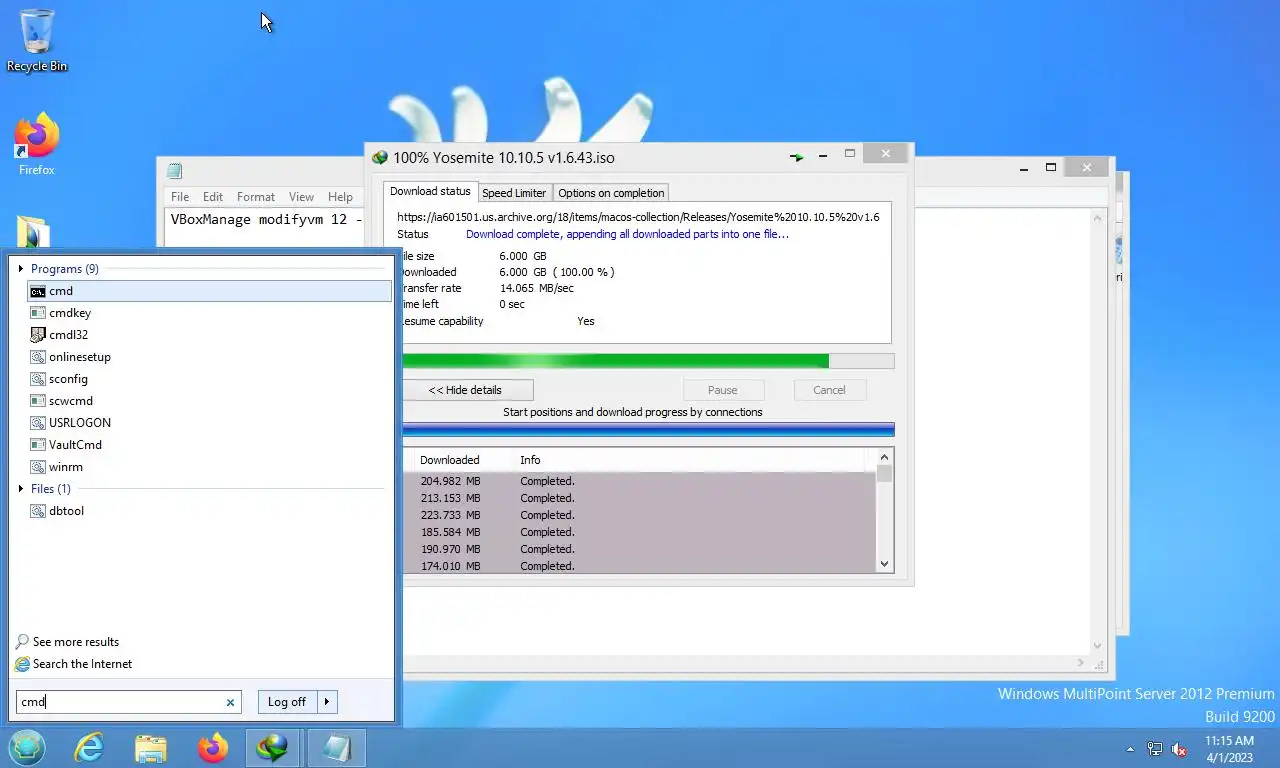Viewport: 1280px width, 768px height.
Task: Click the cmd search input field
Action: (120, 702)
